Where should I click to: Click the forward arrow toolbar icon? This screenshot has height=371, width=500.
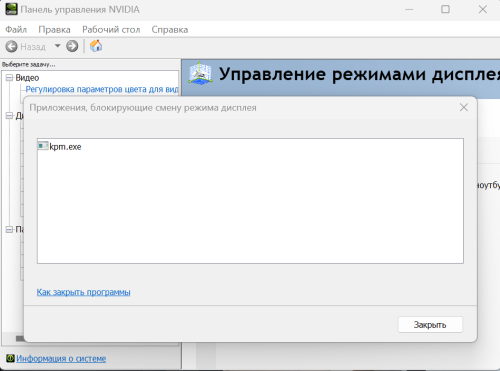[x=72, y=46]
